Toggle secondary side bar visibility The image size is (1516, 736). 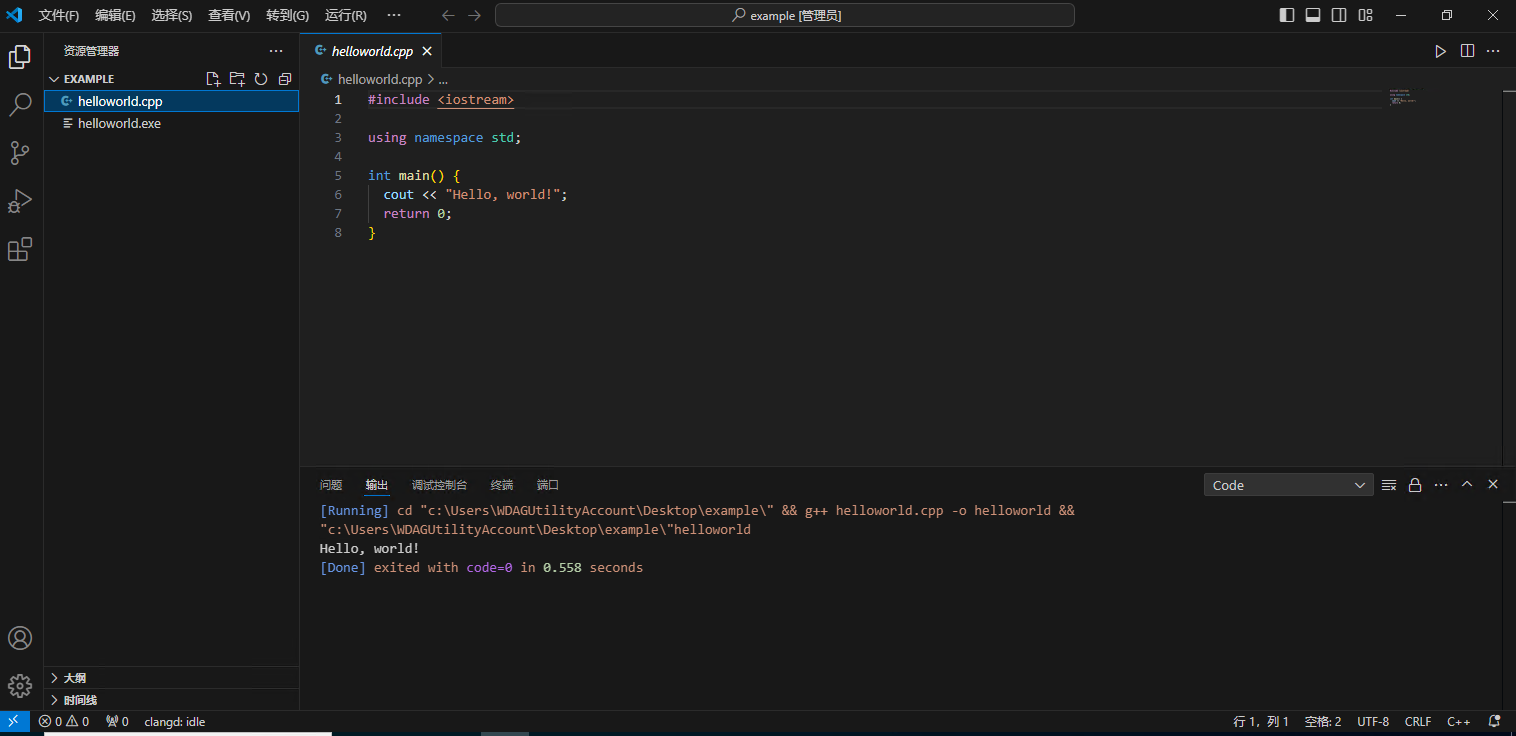1339,15
